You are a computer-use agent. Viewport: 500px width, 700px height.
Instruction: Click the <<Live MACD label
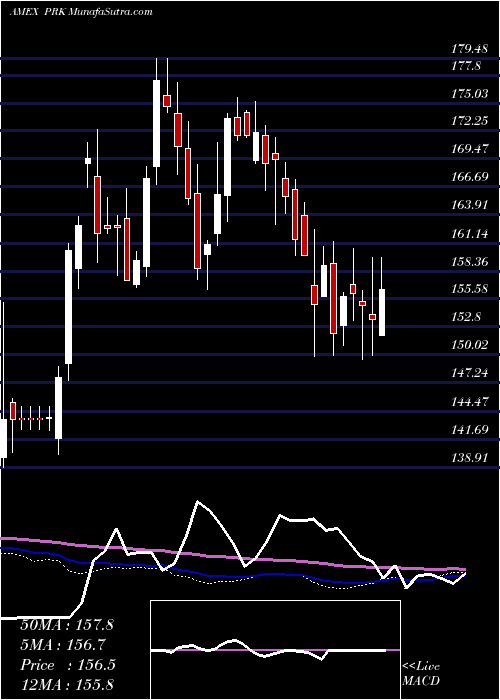[x=421, y=673]
